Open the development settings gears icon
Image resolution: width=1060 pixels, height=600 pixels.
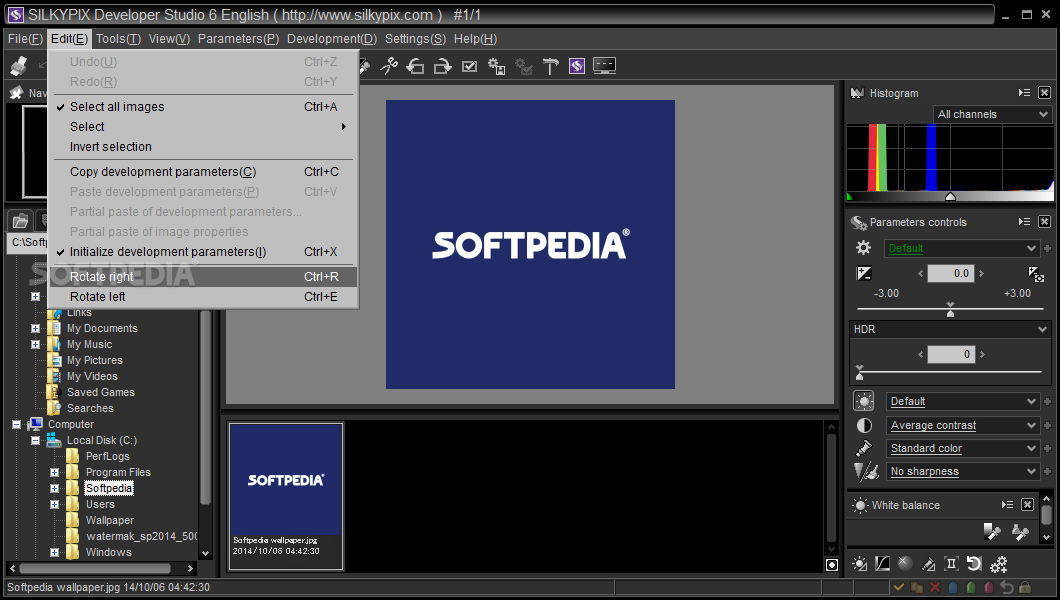(x=998, y=564)
